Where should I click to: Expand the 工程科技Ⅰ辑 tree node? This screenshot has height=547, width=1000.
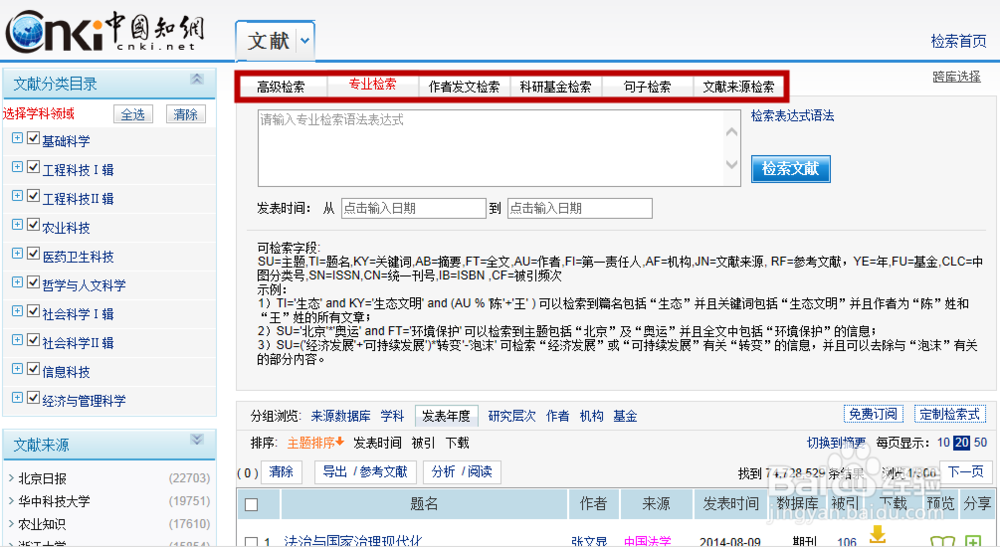17,167
